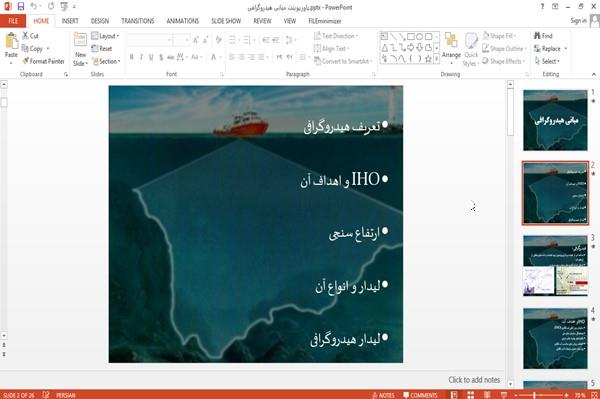Click the New Slide icon
Screen dimensions: 600x399
(80, 40)
